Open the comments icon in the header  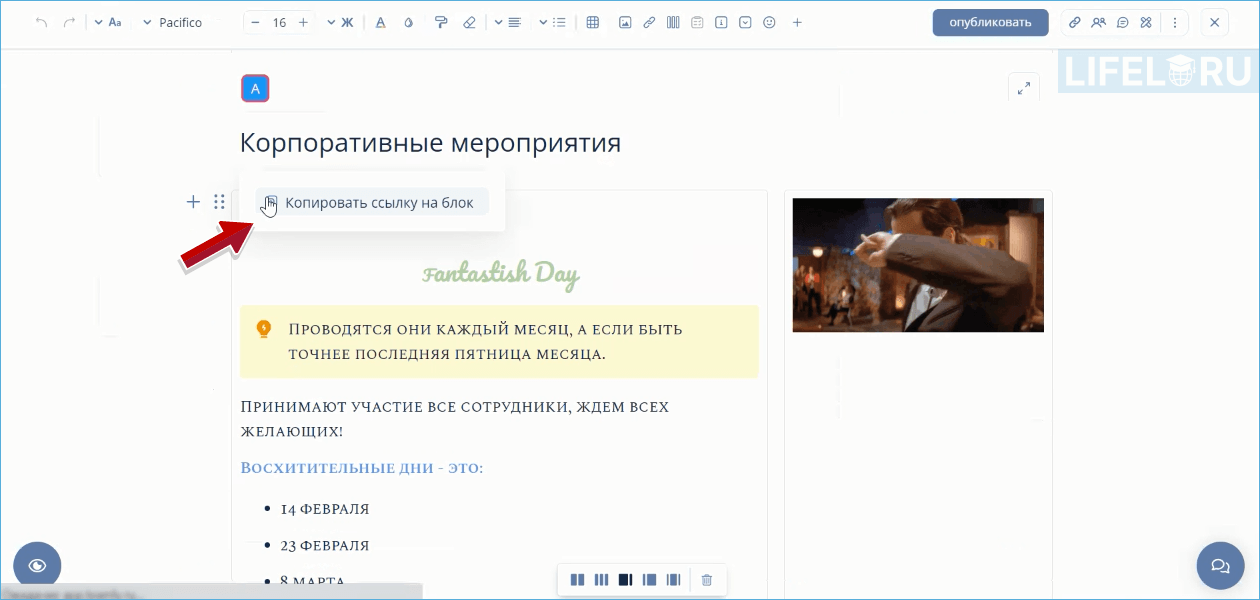pyautogui.click(x=1122, y=22)
